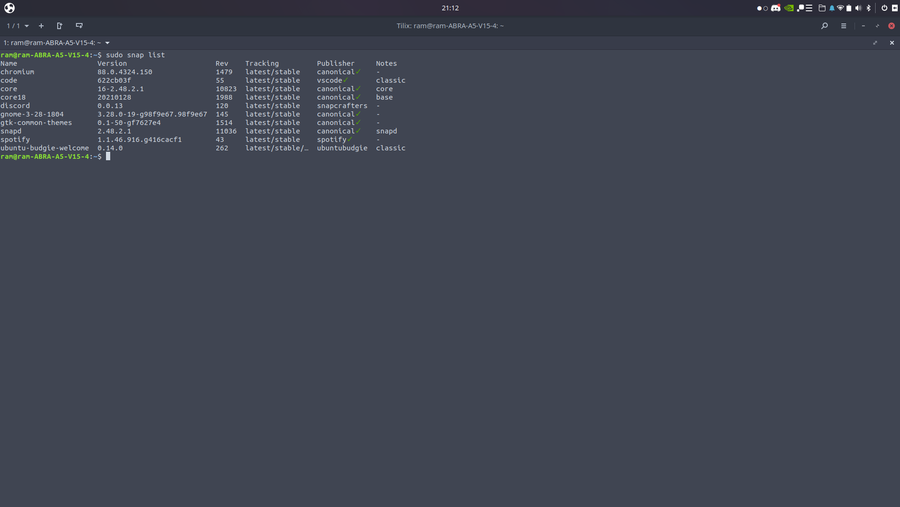Click the Rev column header
900x507 pixels.
(x=222, y=64)
